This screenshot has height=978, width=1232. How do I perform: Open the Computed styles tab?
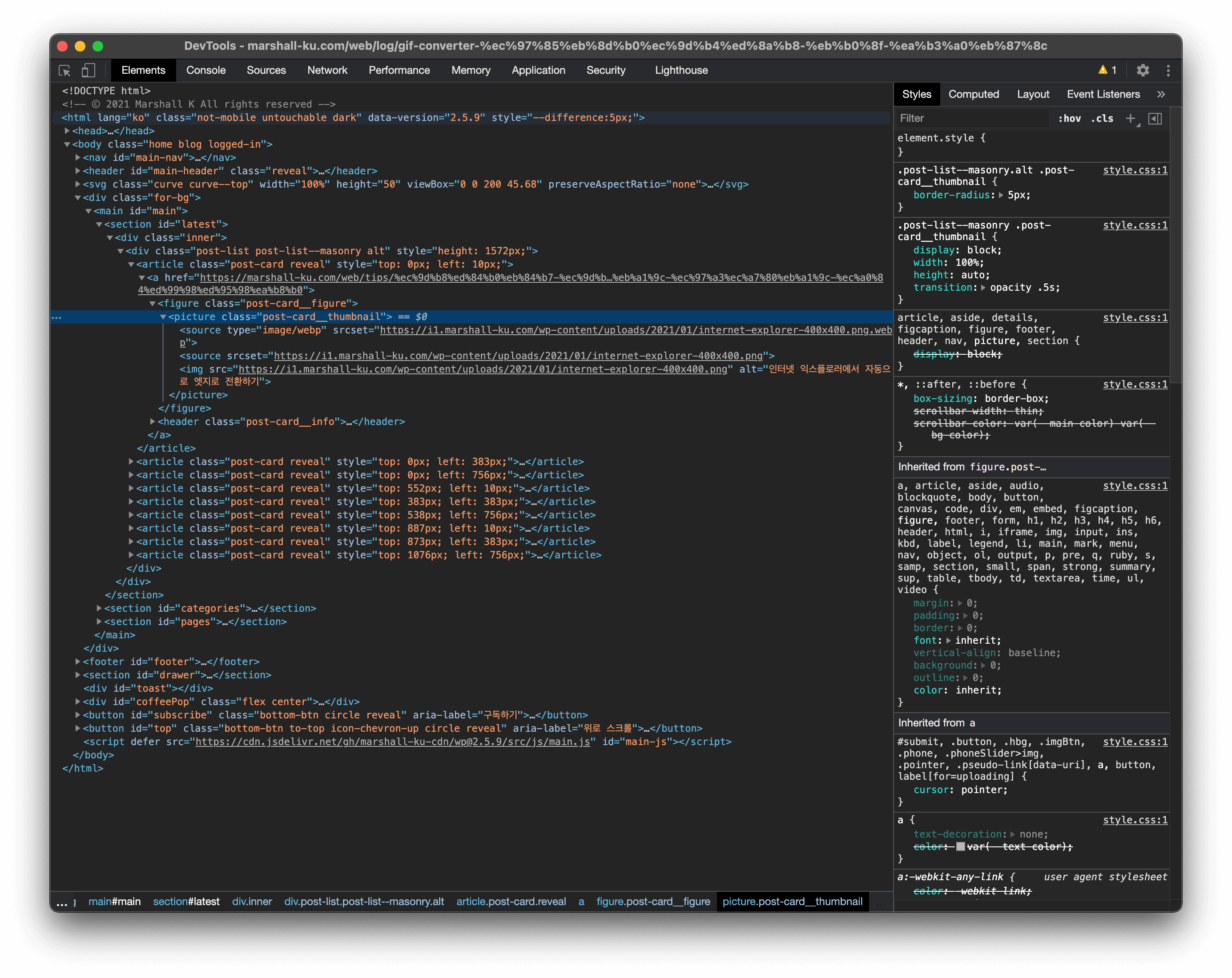click(973, 94)
